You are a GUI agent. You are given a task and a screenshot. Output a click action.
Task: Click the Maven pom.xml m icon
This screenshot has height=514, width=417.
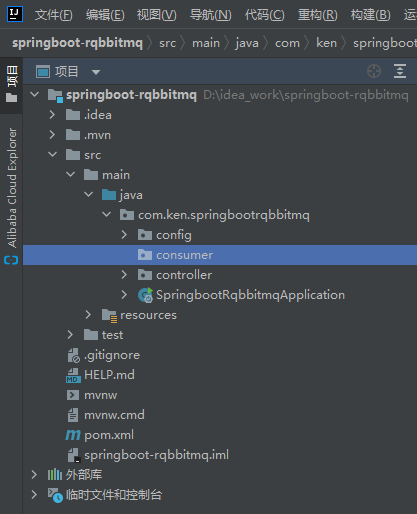[73, 435]
